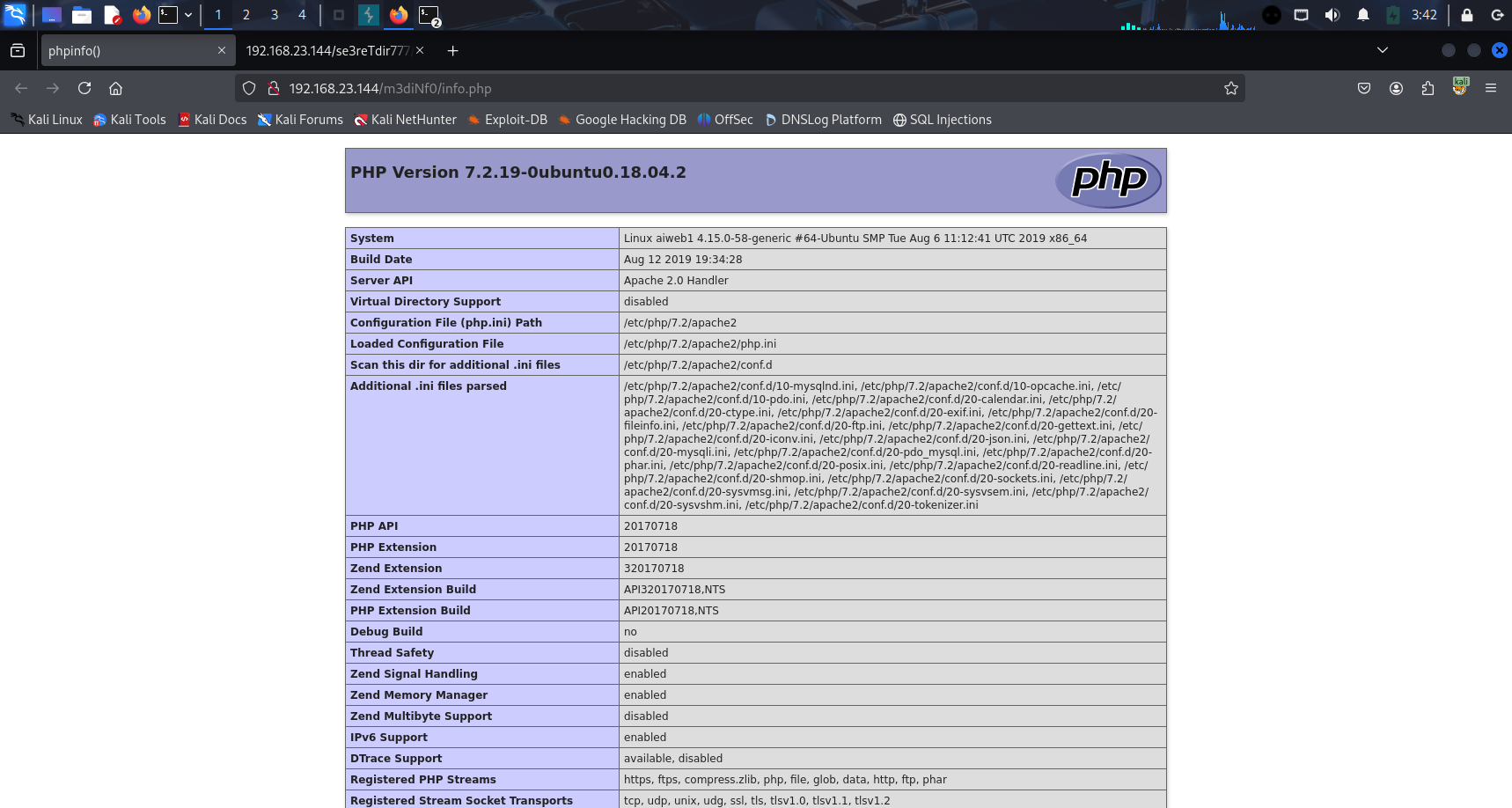This screenshot has height=808, width=1512.
Task: Save page to Pocket
Action: pos(1364,88)
